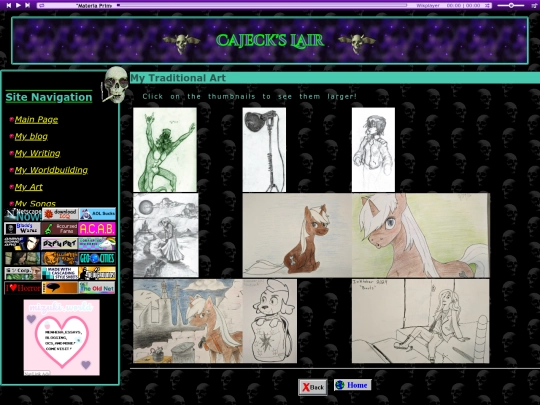The height and width of the screenshot is (405, 540).
Task: Enlarge the microphone stand drawing
Action: 264,149
